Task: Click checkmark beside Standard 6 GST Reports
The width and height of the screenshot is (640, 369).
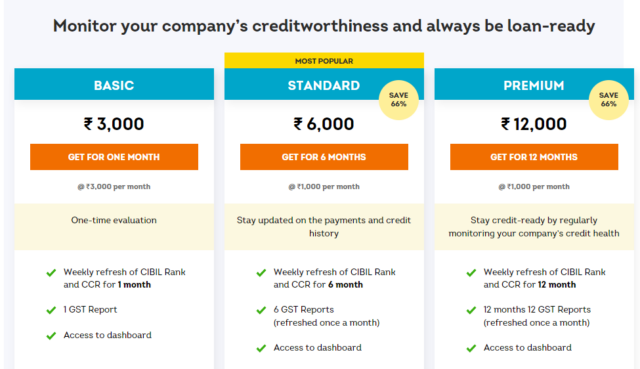Action: coord(261,310)
